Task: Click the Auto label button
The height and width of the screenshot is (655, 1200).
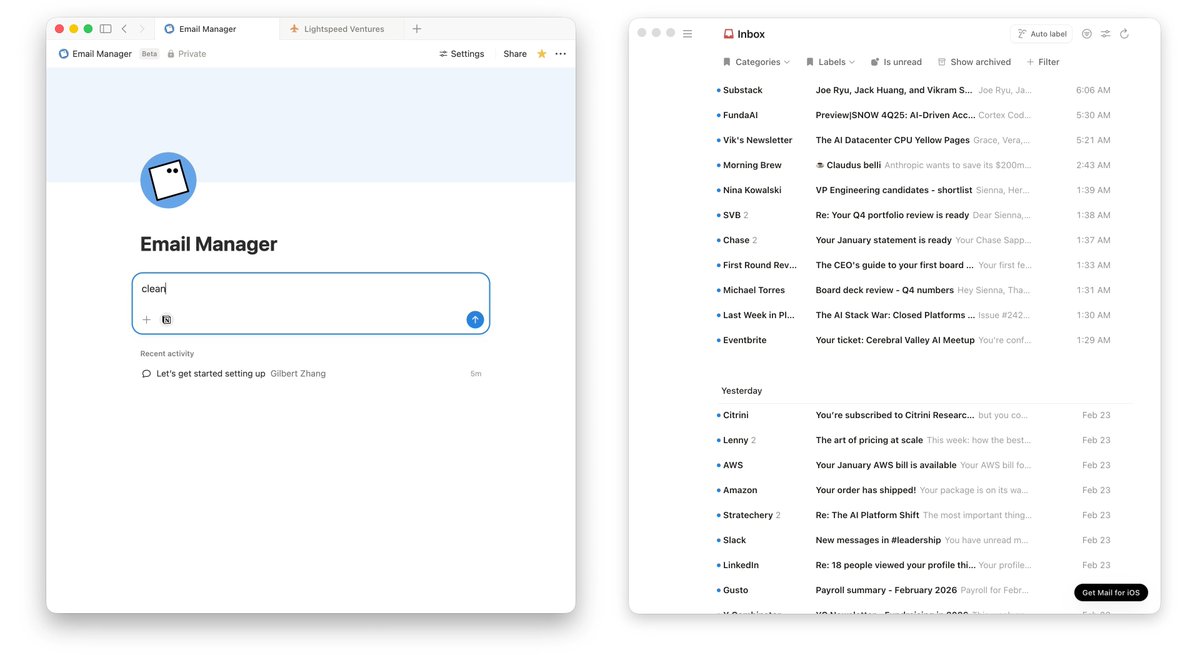Action: pos(1041,34)
